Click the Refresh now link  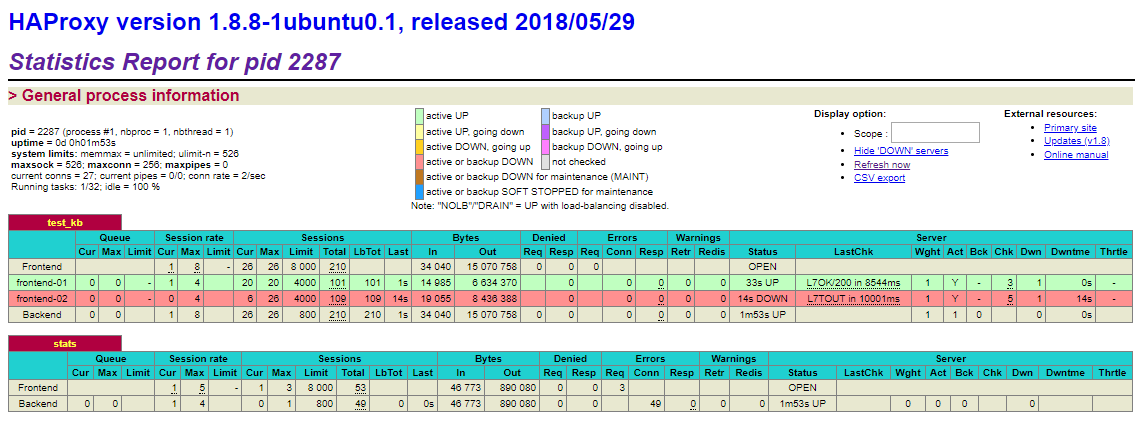(882, 165)
